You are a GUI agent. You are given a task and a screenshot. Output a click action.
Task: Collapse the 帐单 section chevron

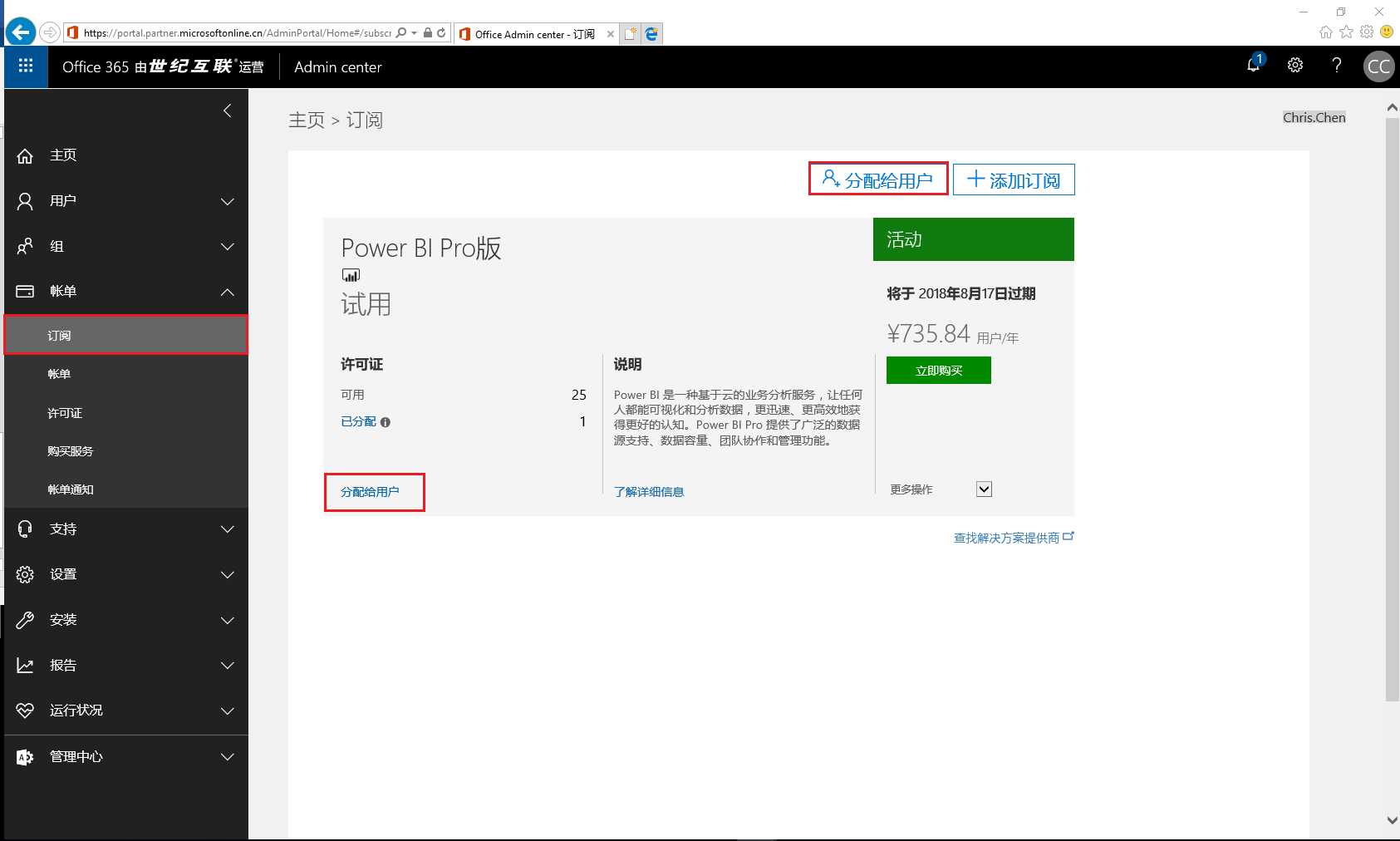[x=227, y=292]
